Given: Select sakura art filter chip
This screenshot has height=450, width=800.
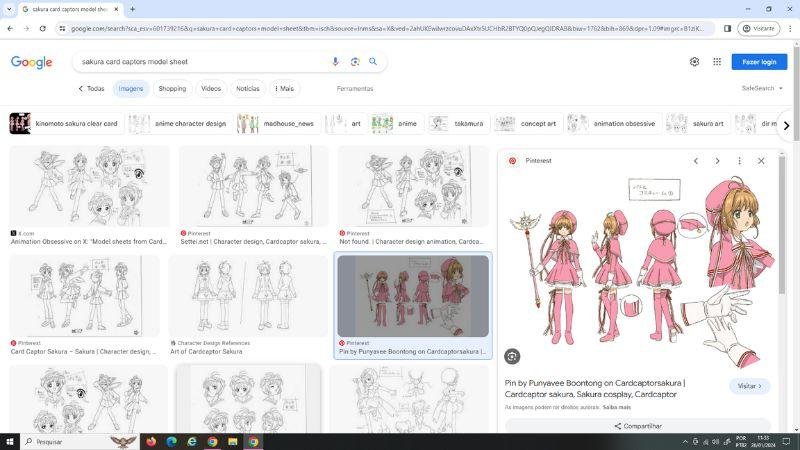Looking at the screenshot, I should pos(698,123).
